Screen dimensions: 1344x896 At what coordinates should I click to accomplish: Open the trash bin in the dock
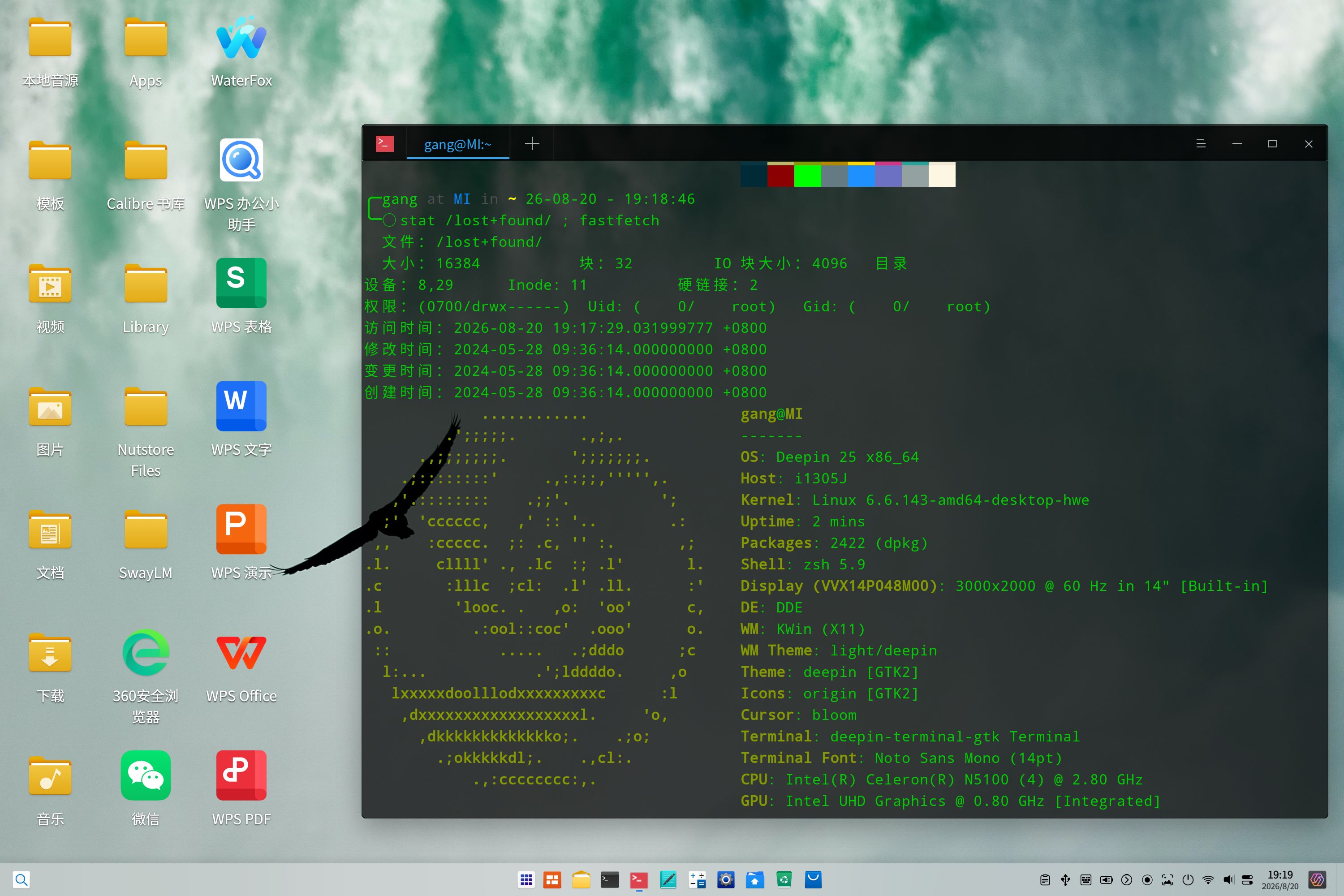click(784, 880)
